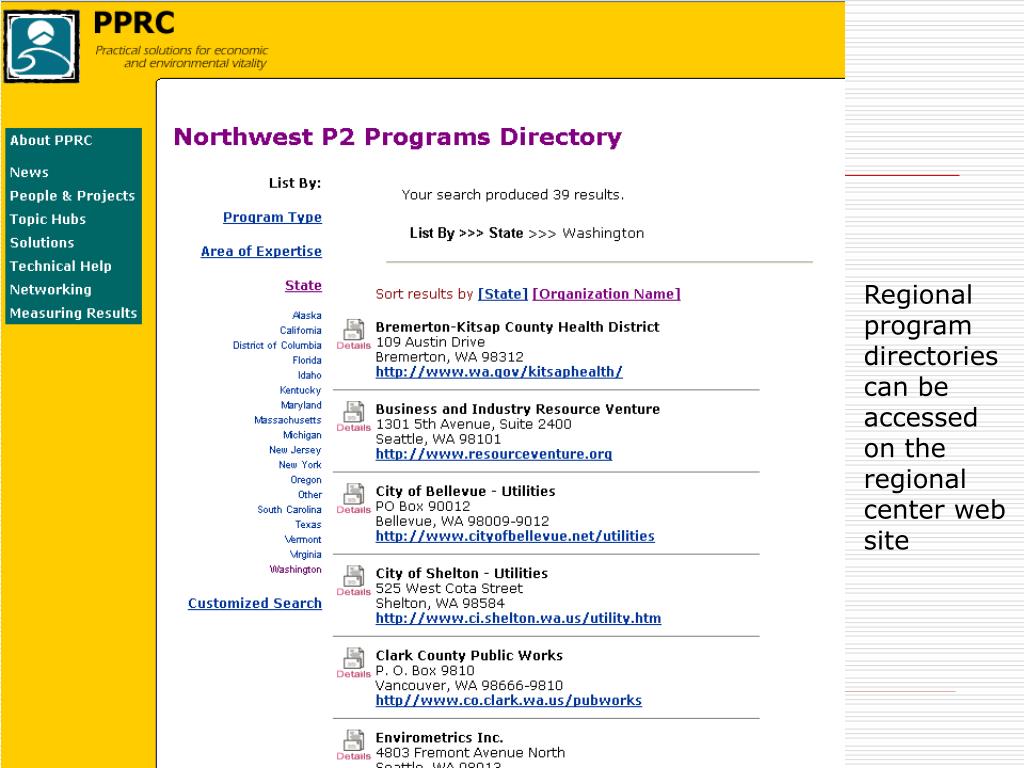Filter directory by Vermont
Screen dimensions: 1024x768
pos(303,540)
